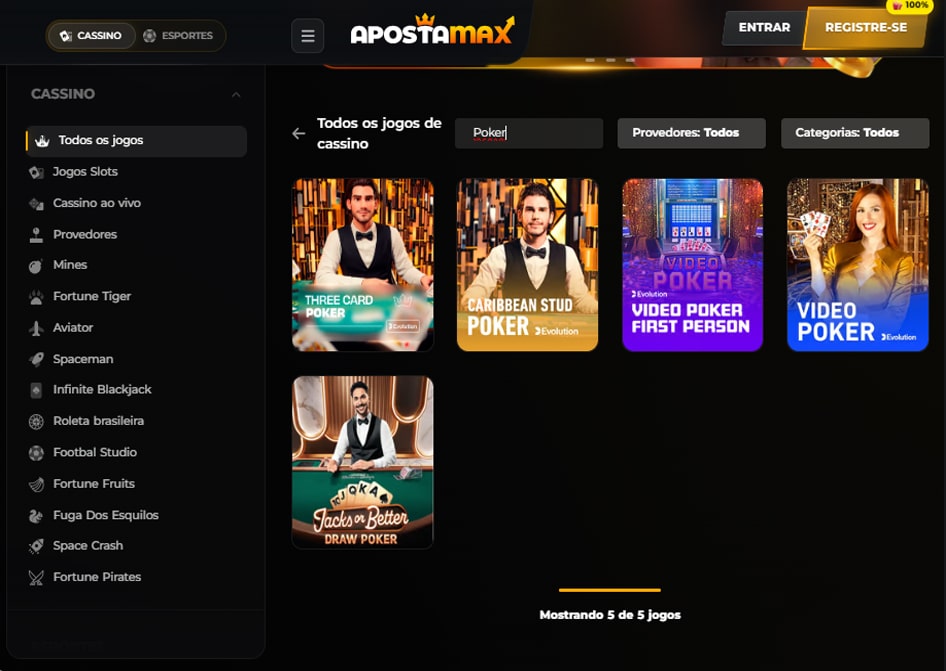This screenshot has width=946, height=671.
Task: Switch to the ESPORTES toggle
Action: (x=179, y=36)
